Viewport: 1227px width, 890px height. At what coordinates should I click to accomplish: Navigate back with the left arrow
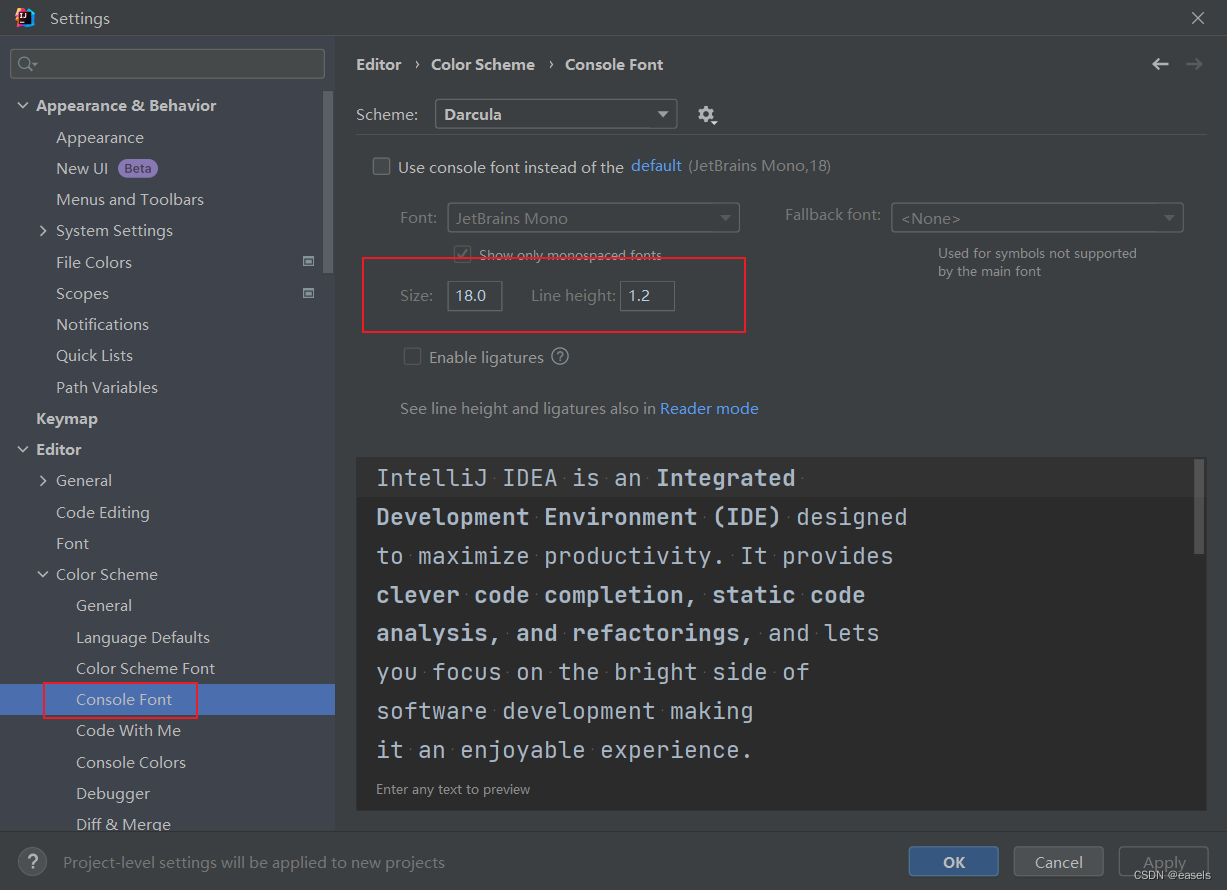1160,64
